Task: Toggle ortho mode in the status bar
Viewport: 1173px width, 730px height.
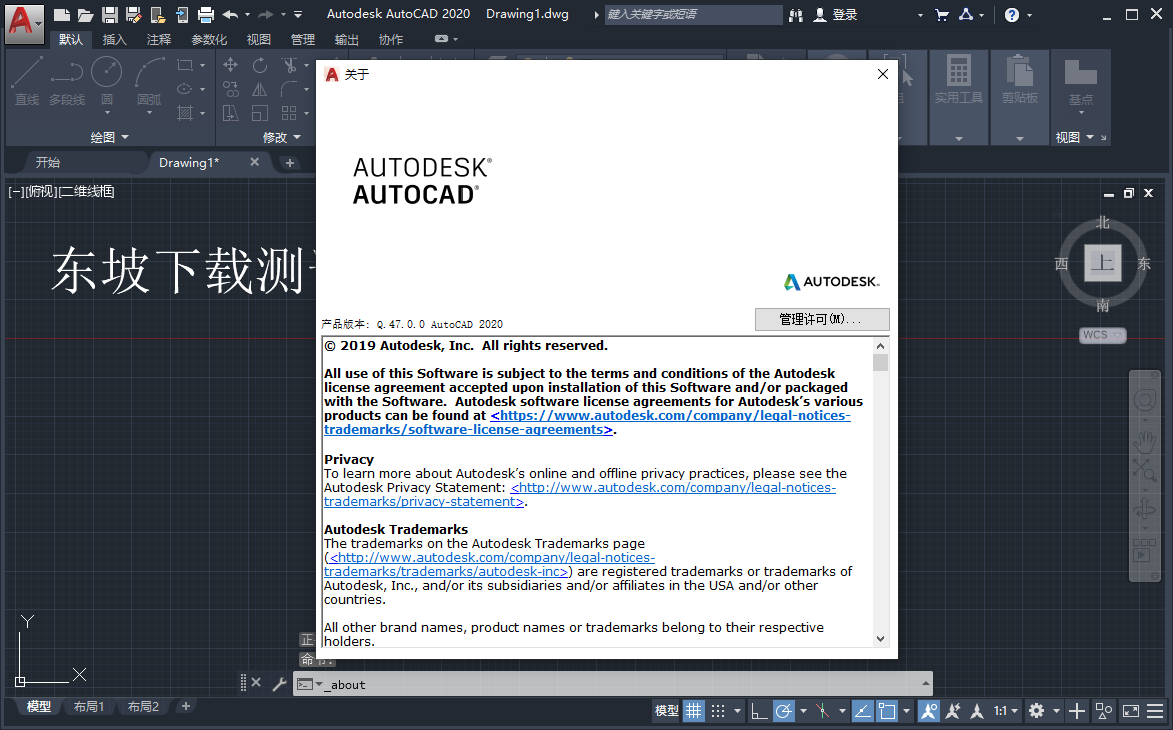Action: pos(758,710)
